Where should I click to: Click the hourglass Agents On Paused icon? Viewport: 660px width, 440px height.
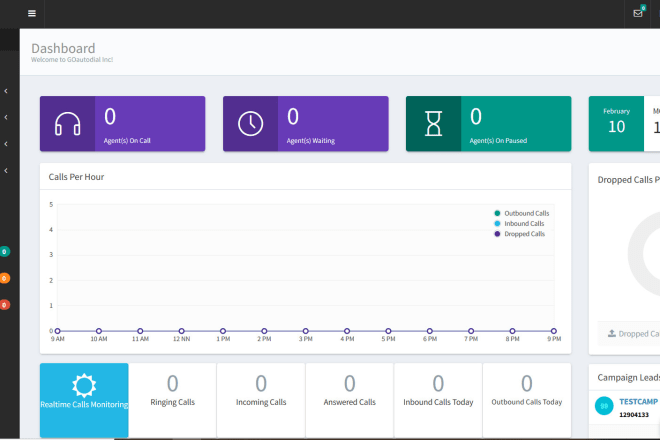(x=434, y=124)
